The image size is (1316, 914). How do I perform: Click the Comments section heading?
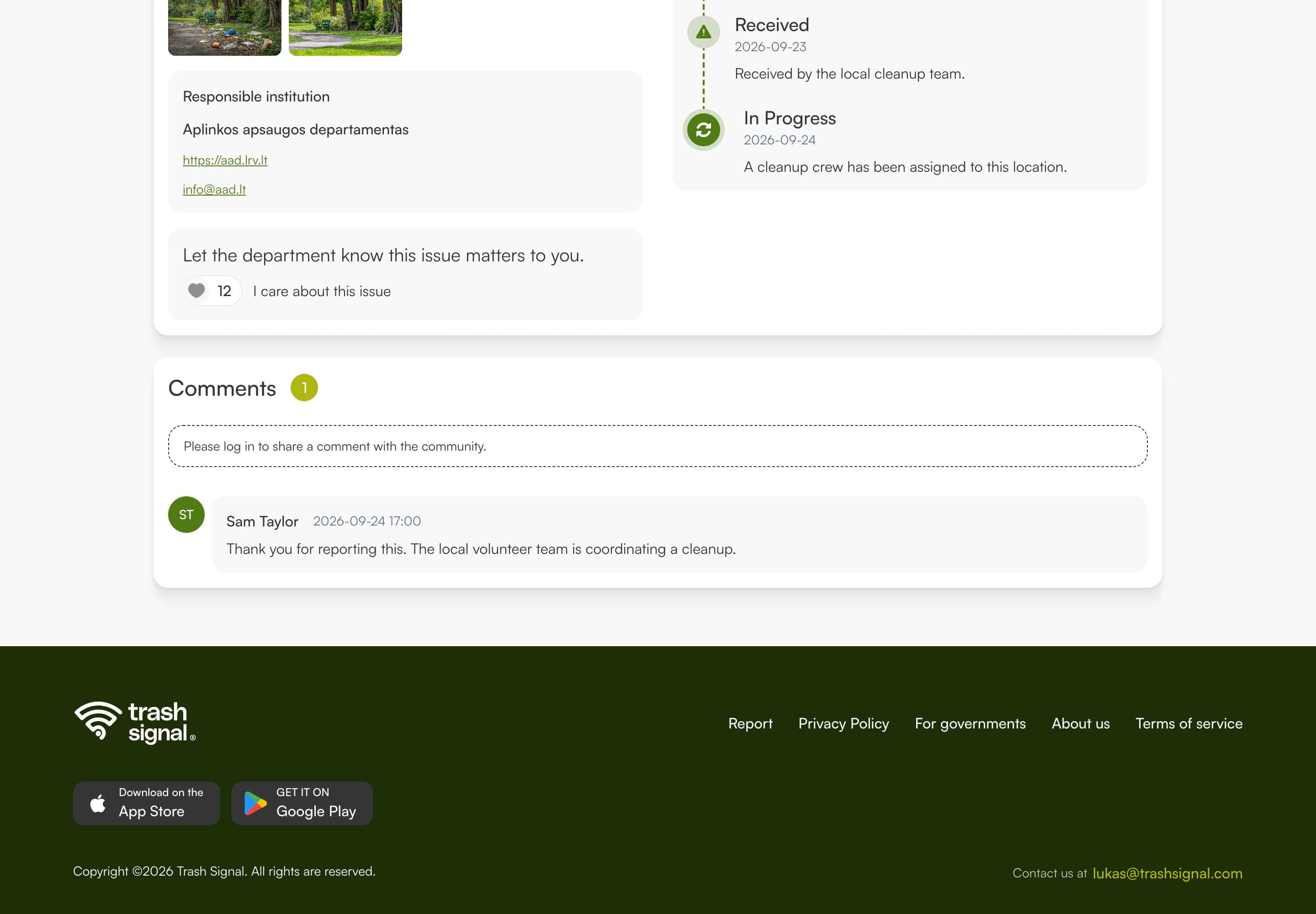[x=222, y=388]
